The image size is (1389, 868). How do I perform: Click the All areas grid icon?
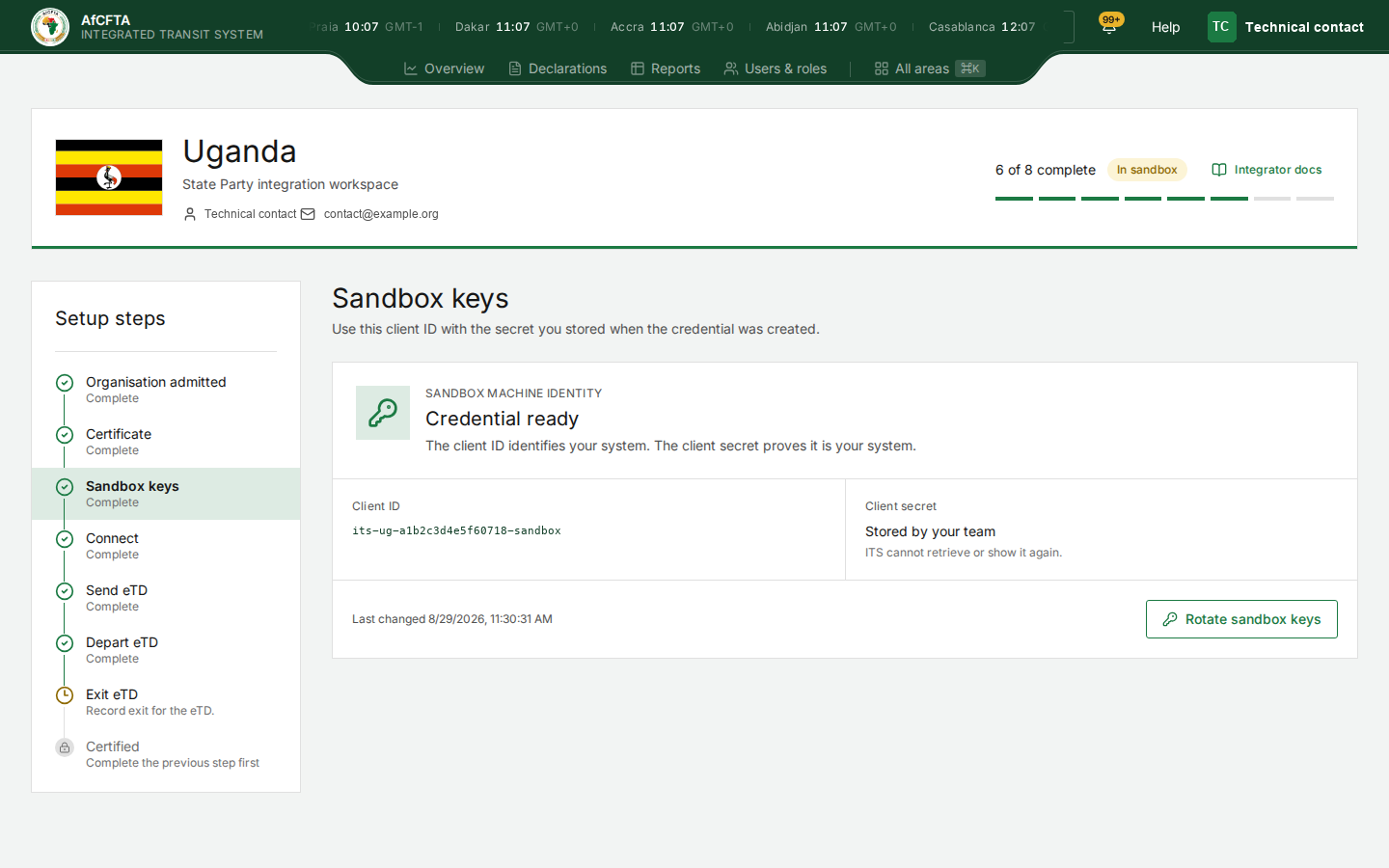coord(882,68)
